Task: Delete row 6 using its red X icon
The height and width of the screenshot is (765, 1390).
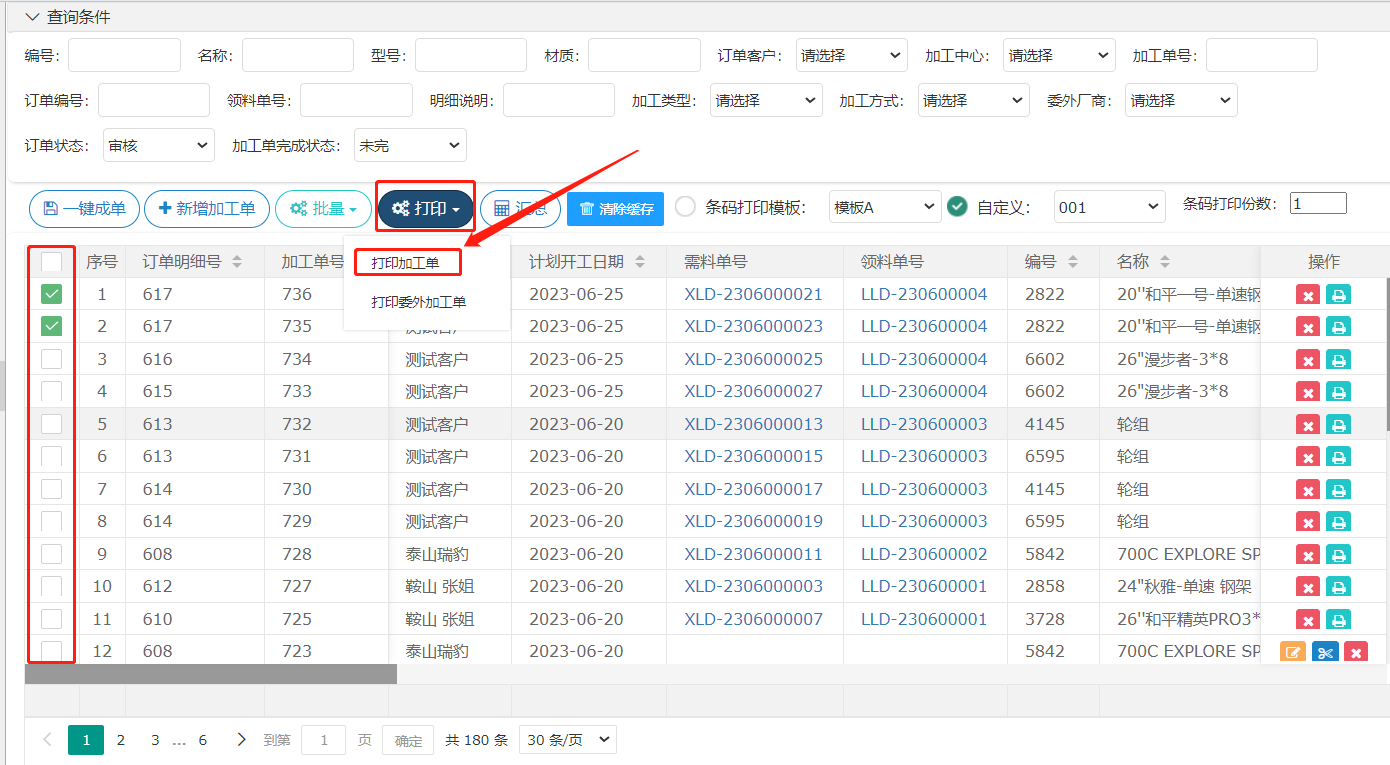Action: coord(1307,458)
